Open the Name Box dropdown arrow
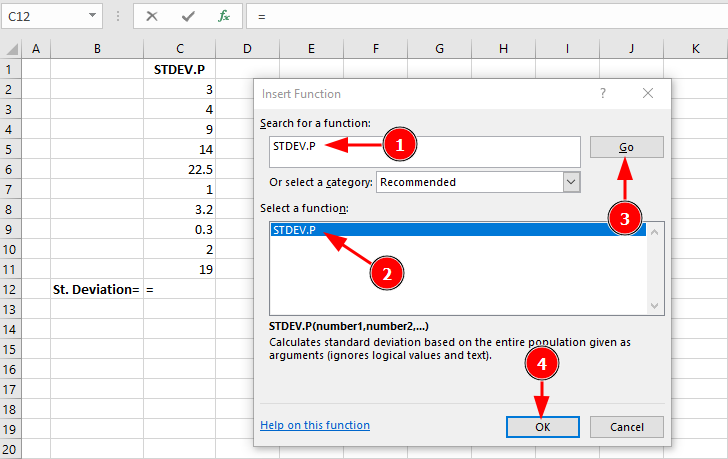 [x=93, y=16]
